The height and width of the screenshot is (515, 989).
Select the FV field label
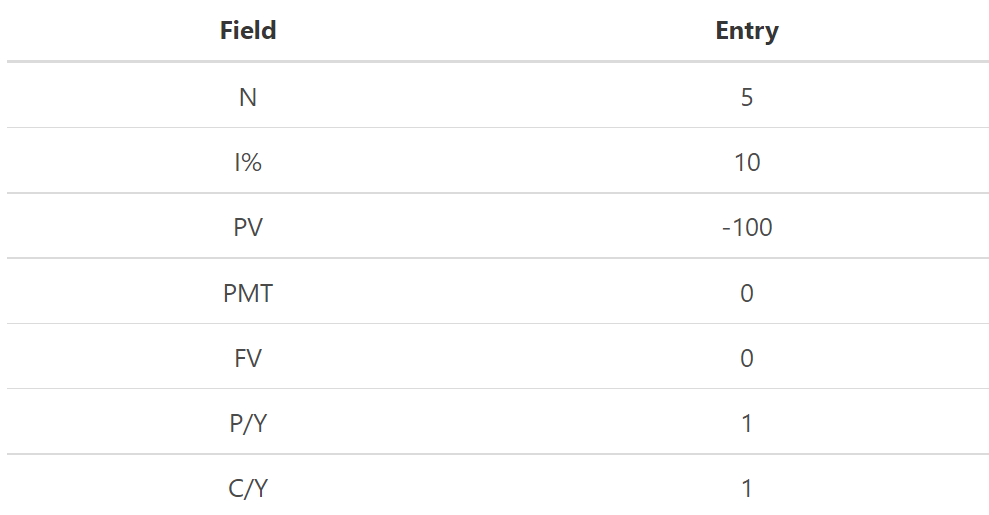click(248, 358)
